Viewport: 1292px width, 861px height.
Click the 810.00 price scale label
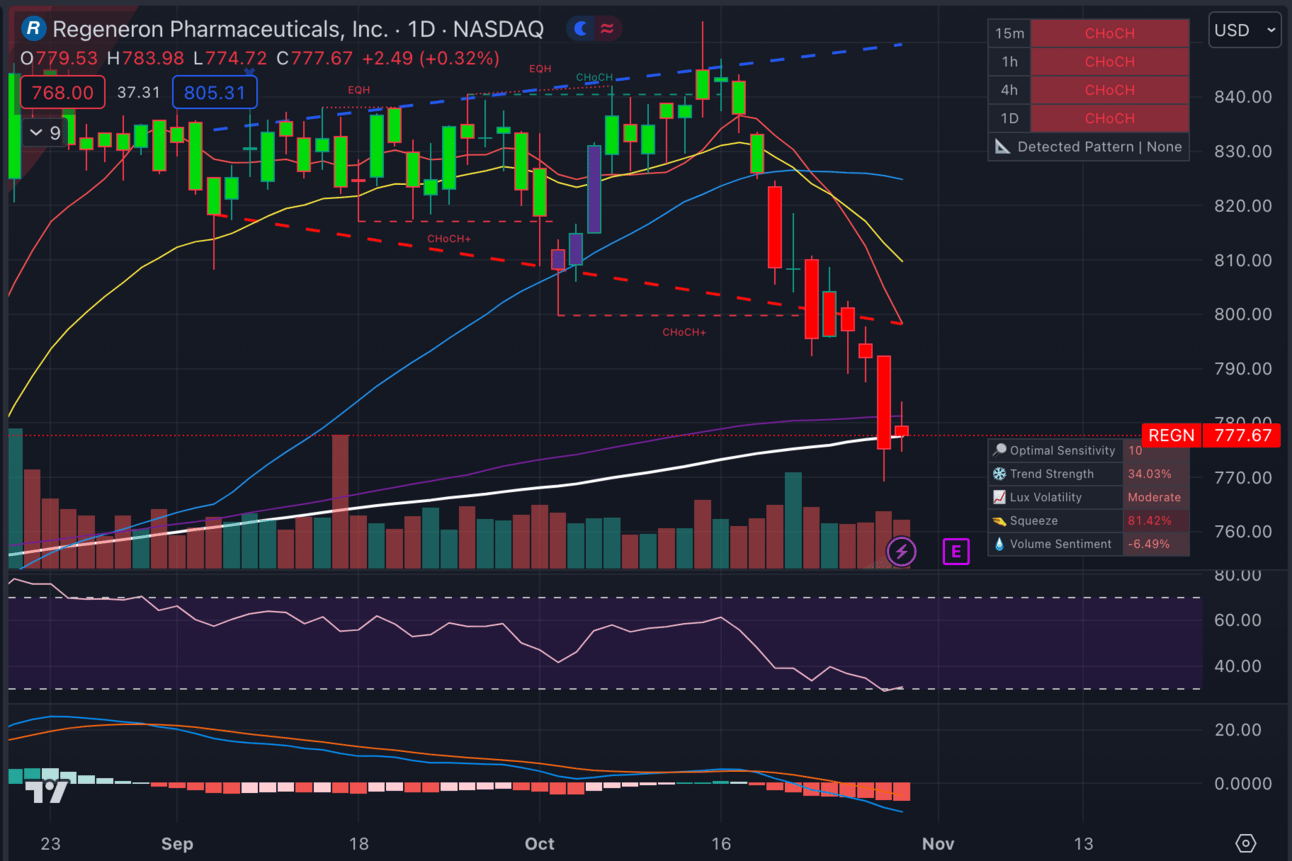click(1242, 260)
